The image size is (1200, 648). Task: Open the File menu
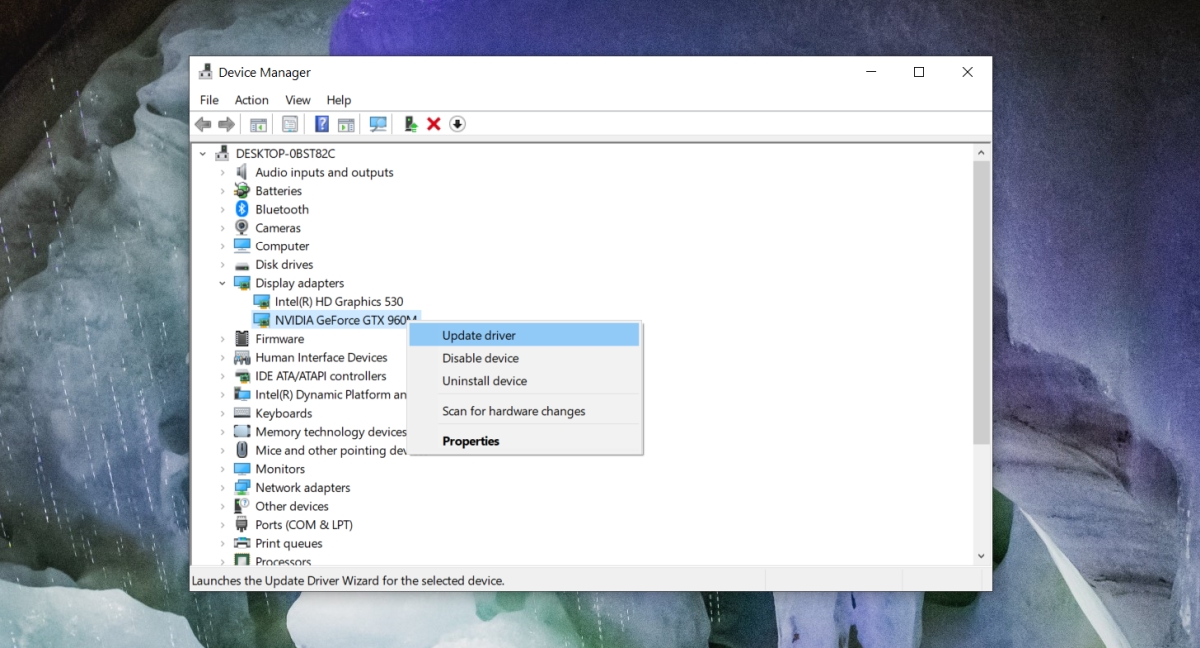[209, 100]
